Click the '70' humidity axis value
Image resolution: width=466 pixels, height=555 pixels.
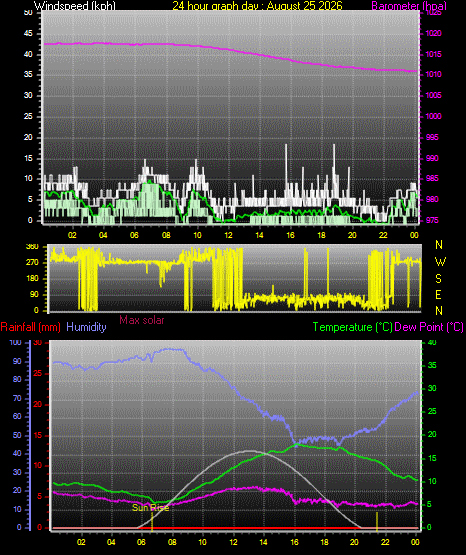[x=17, y=398]
